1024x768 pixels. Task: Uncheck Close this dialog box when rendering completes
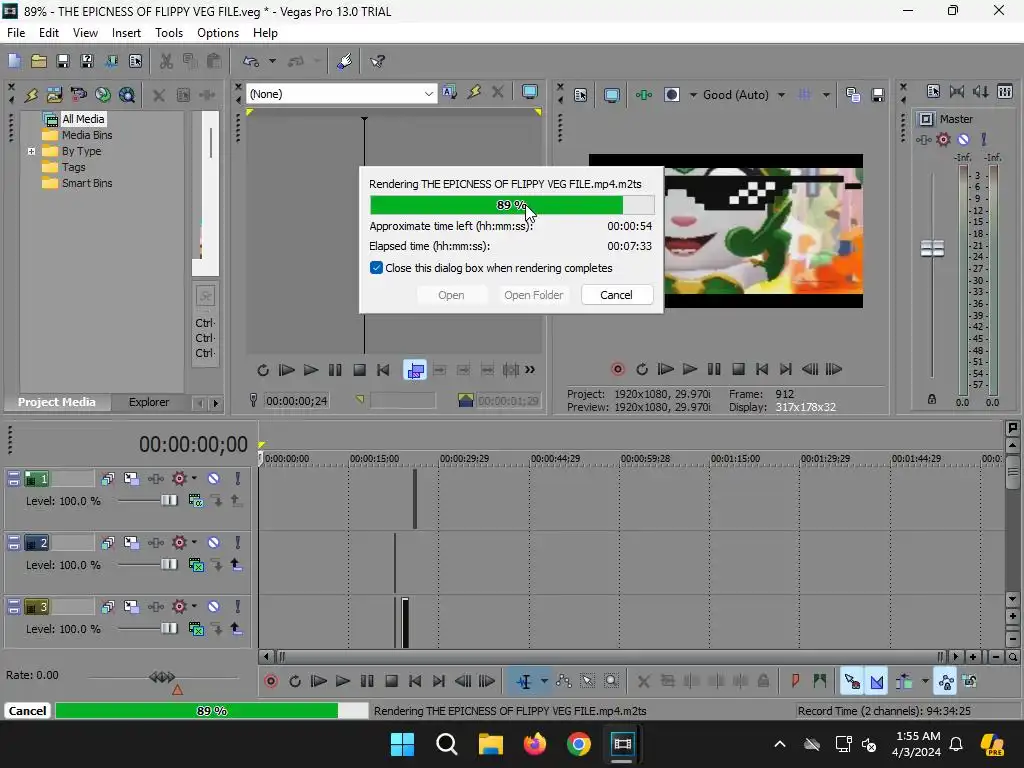pyautogui.click(x=376, y=268)
